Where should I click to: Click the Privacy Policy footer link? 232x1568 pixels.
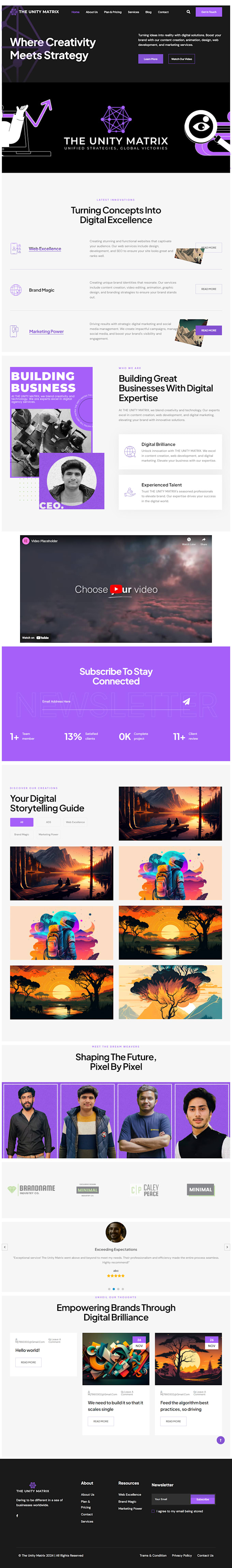[x=182, y=1555]
